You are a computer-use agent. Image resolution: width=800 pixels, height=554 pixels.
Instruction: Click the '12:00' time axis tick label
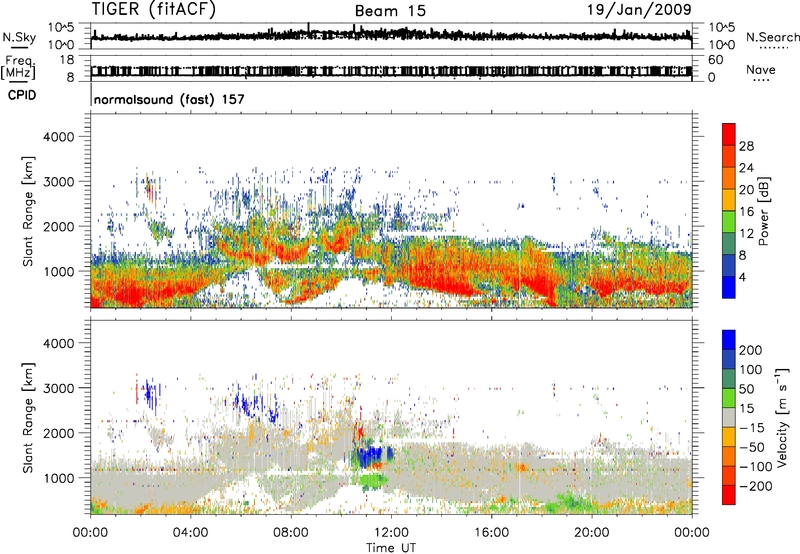click(391, 533)
